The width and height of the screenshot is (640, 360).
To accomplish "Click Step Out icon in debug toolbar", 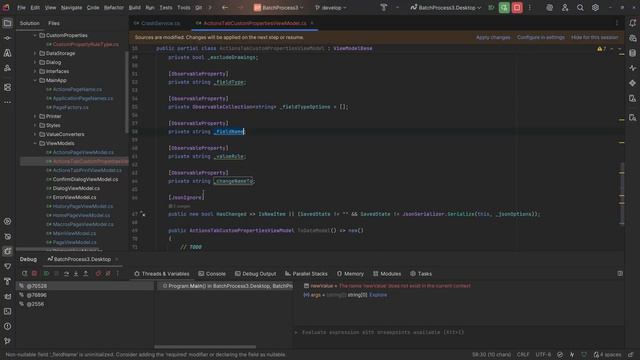I will tap(86, 273).
